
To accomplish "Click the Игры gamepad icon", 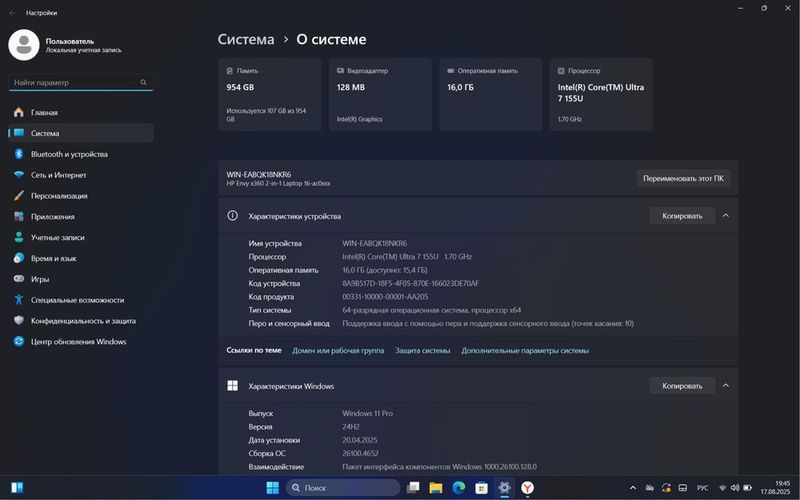I will pyautogui.click(x=19, y=279).
